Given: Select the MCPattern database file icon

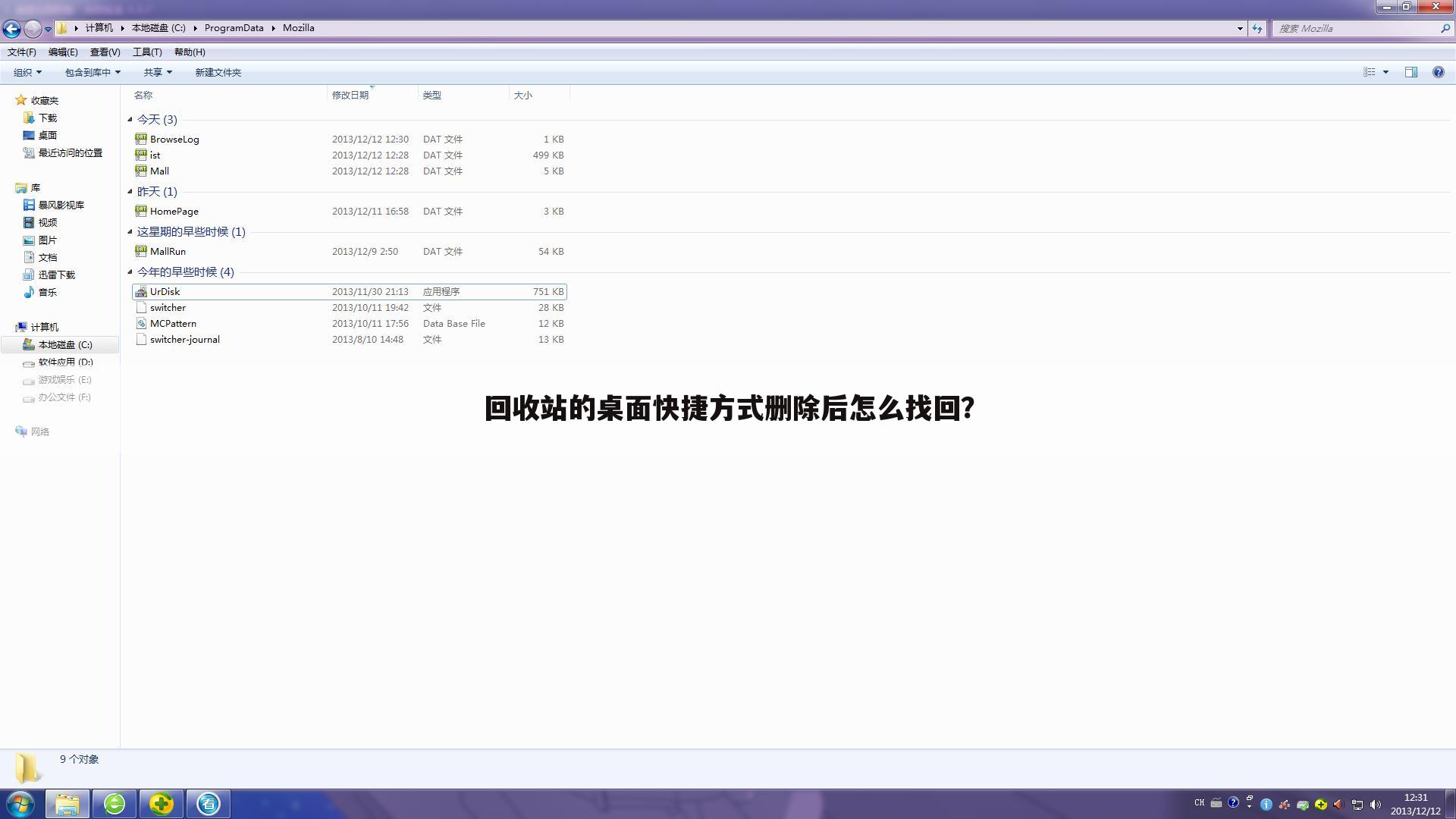Looking at the screenshot, I should 141,323.
